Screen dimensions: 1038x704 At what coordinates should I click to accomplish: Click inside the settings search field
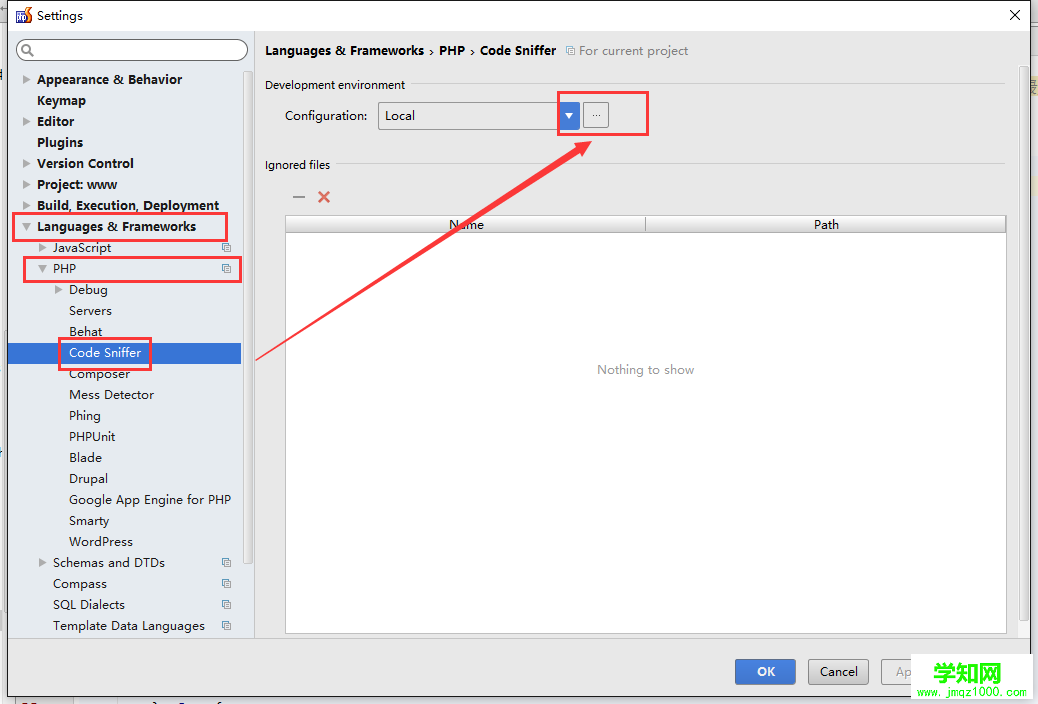132,50
